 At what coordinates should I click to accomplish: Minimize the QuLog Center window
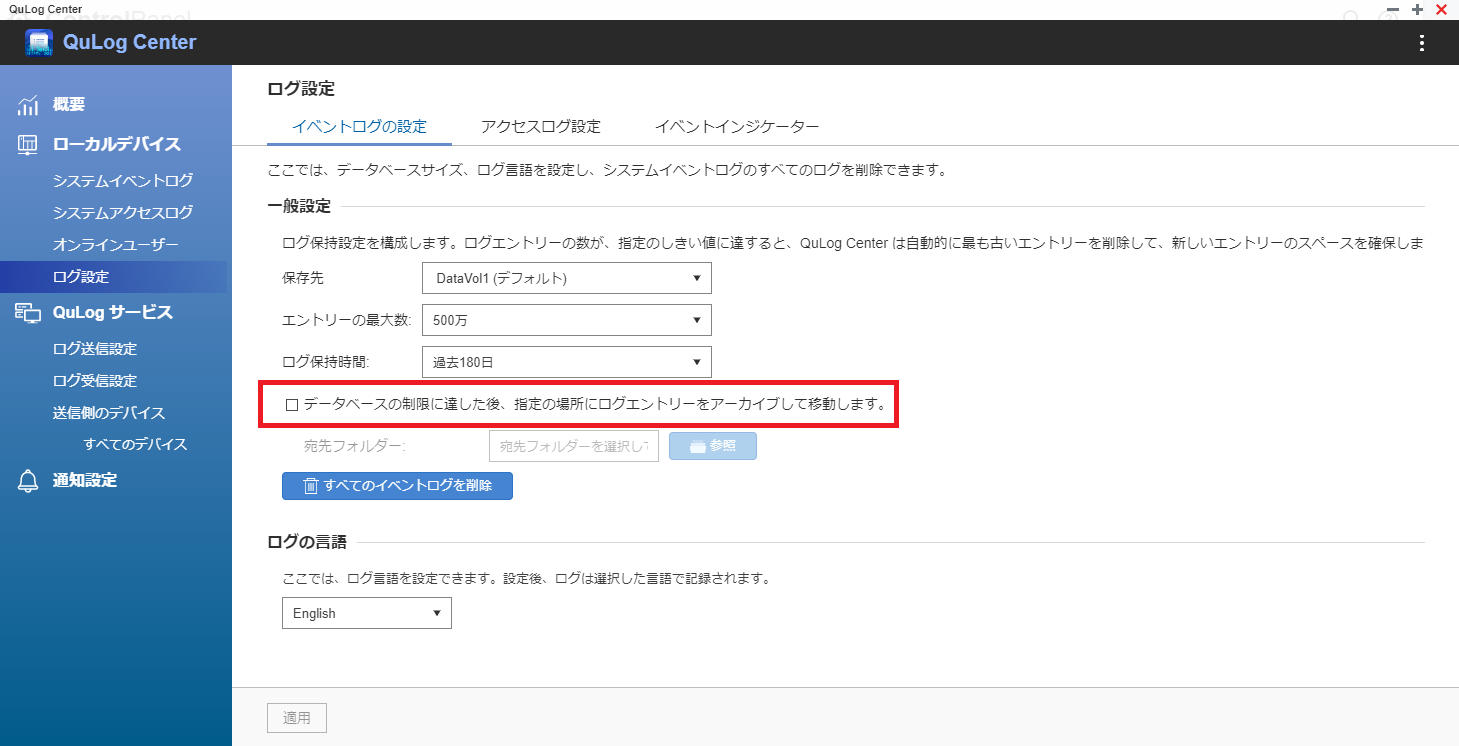coord(1393,9)
